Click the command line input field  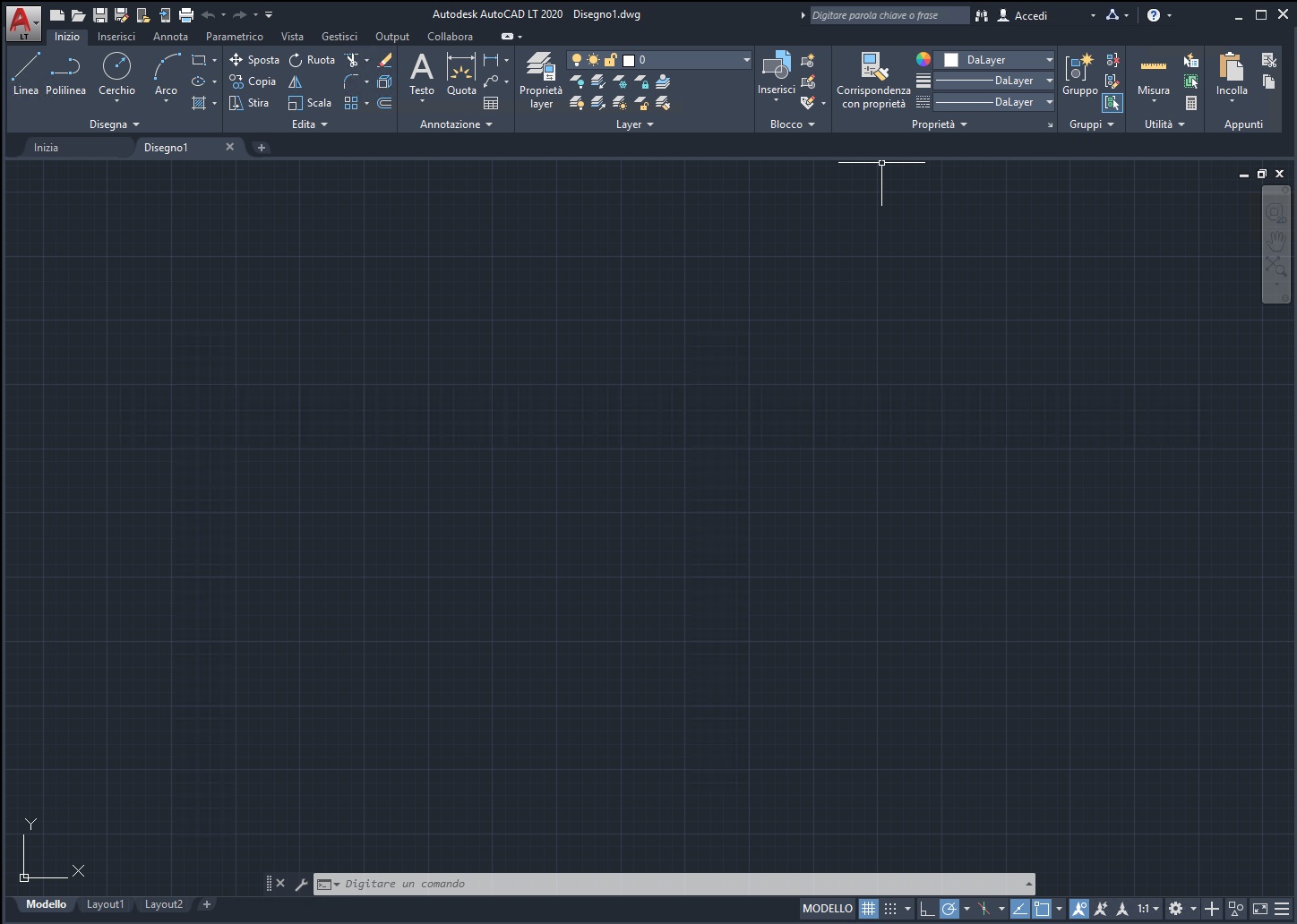pos(681,884)
